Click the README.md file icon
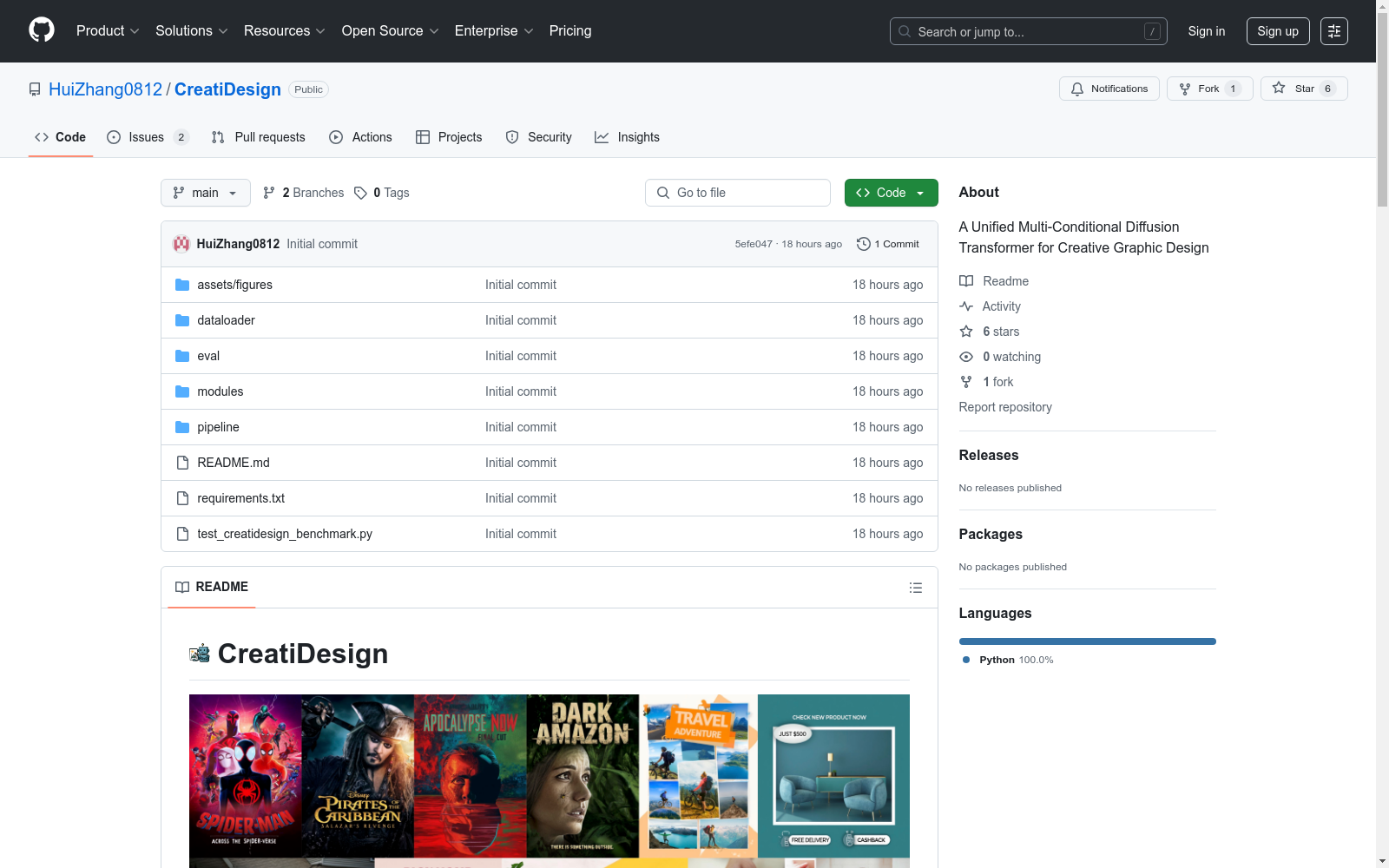This screenshot has height=868, width=1389. (x=182, y=463)
